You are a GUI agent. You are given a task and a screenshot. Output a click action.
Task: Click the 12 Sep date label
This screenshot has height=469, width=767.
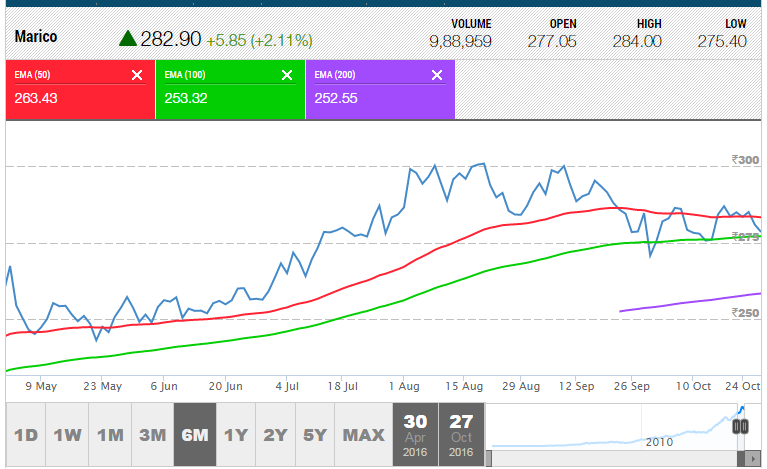[x=577, y=386]
